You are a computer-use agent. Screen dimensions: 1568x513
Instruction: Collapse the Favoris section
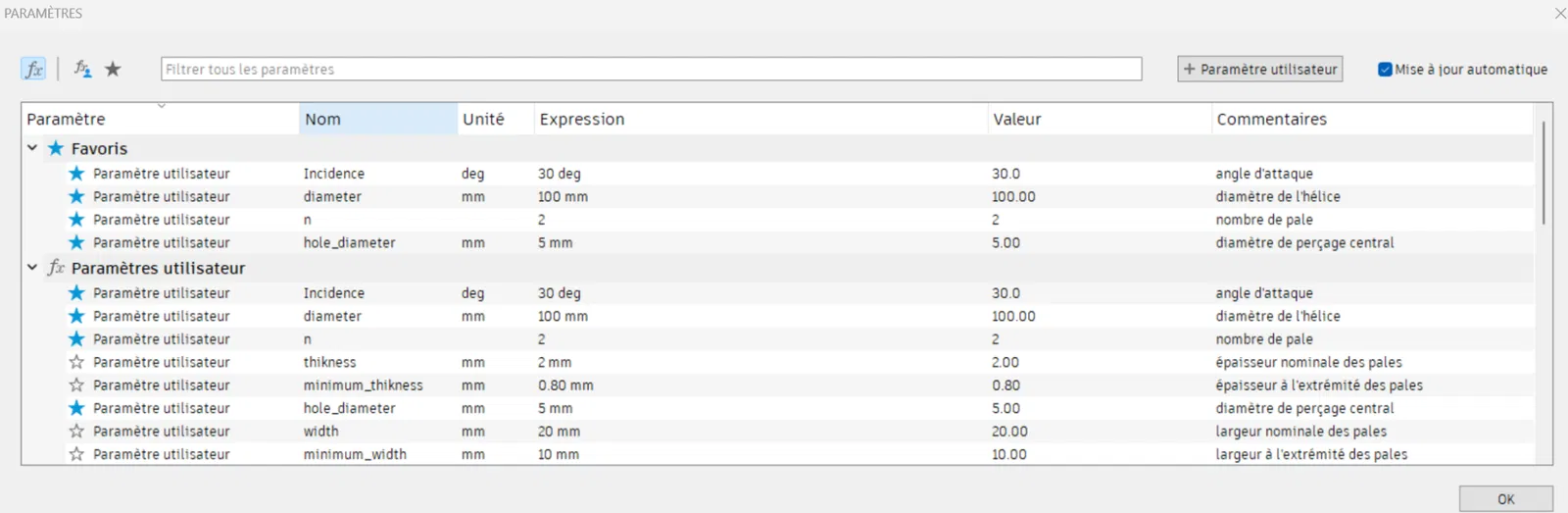[x=32, y=148]
